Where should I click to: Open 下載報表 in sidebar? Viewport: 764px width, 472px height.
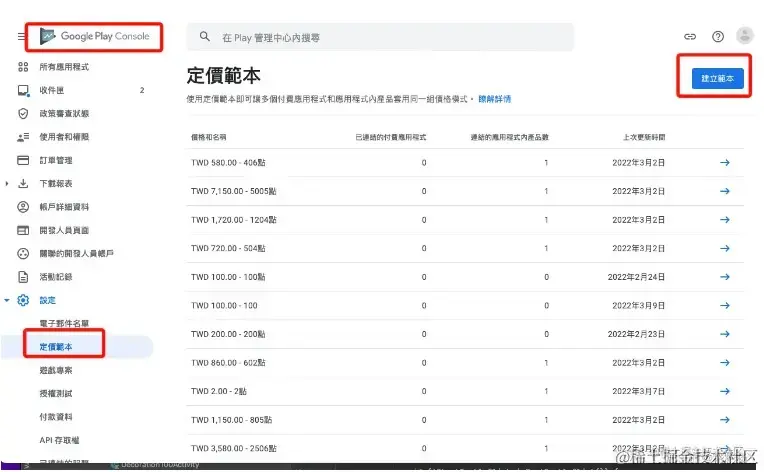[x=56, y=184]
